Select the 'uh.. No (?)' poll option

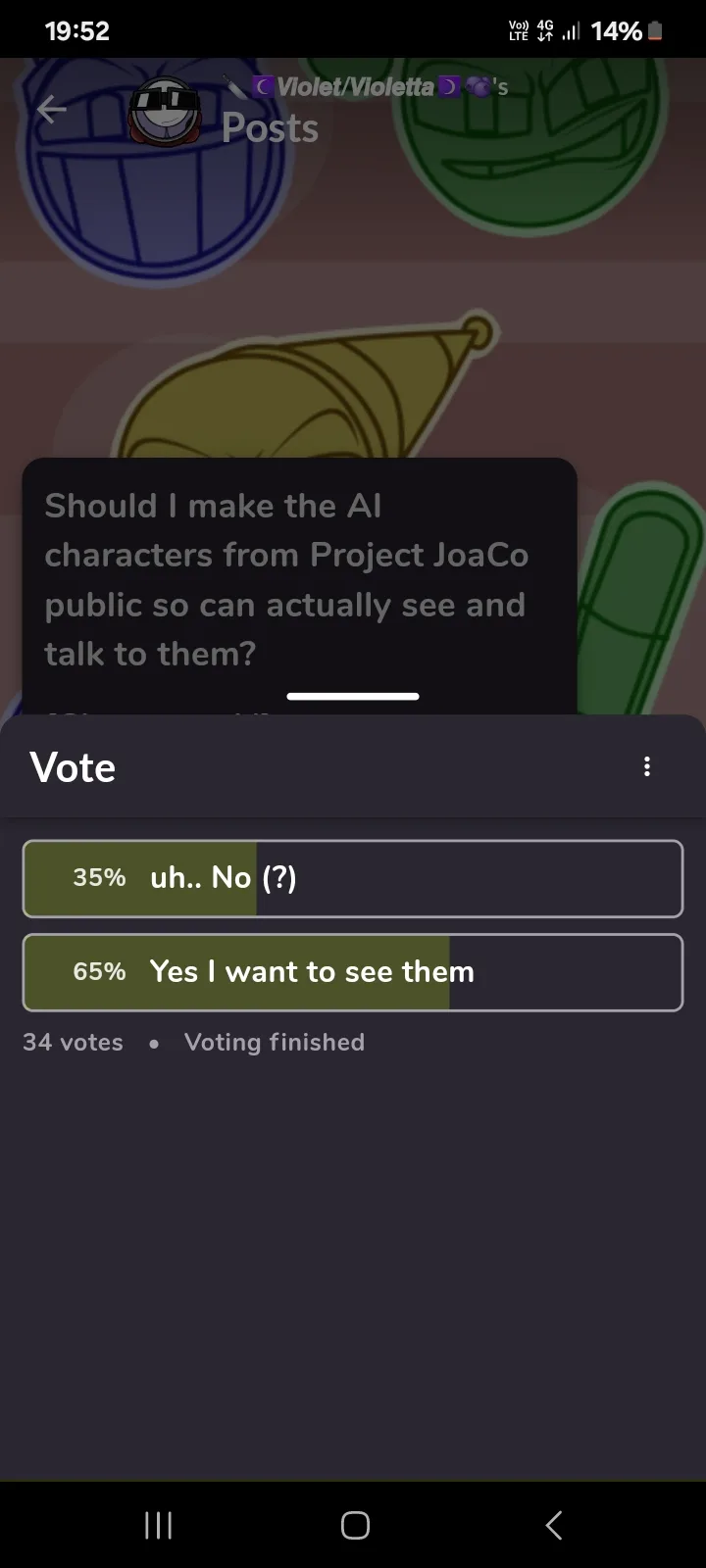tap(353, 878)
